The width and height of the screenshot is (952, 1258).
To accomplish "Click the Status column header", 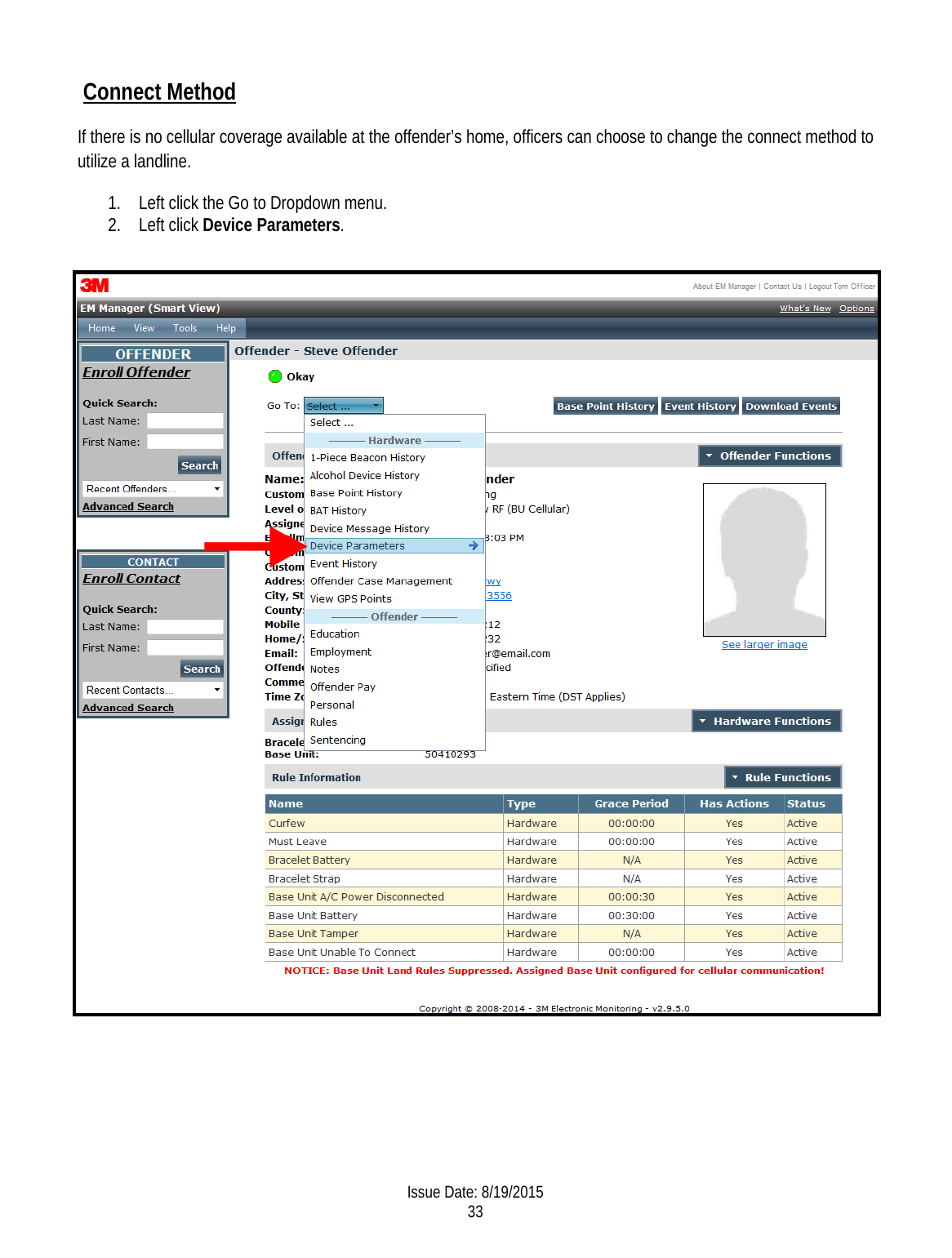I will click(x=812, y=803).
